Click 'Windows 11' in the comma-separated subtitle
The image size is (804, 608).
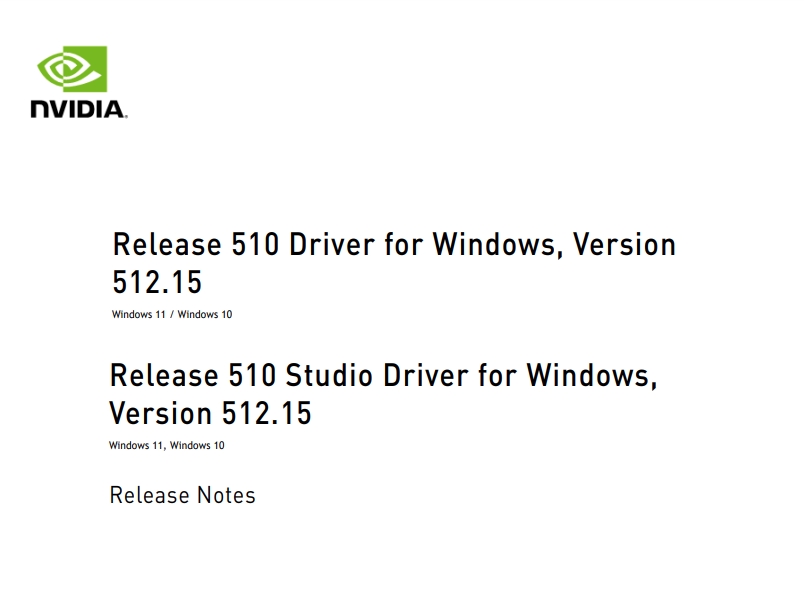point(136,445)
